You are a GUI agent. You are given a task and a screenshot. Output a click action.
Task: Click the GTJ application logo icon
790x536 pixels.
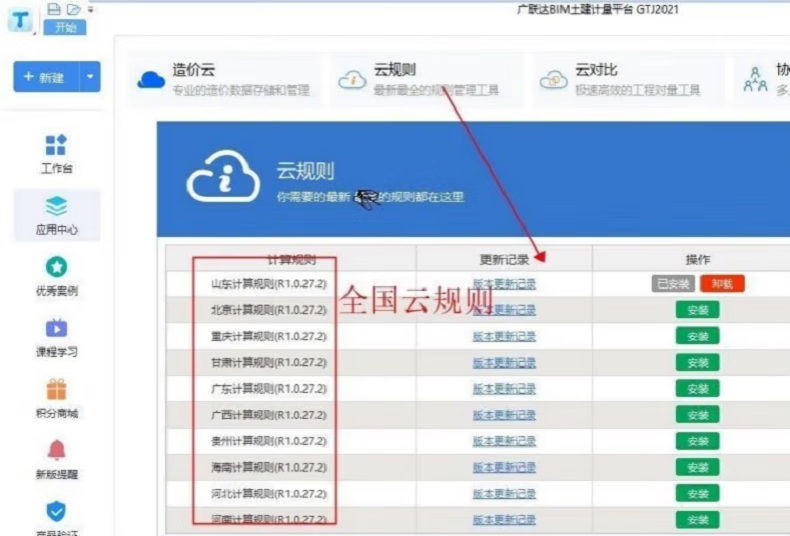click(x=20, y=18)
